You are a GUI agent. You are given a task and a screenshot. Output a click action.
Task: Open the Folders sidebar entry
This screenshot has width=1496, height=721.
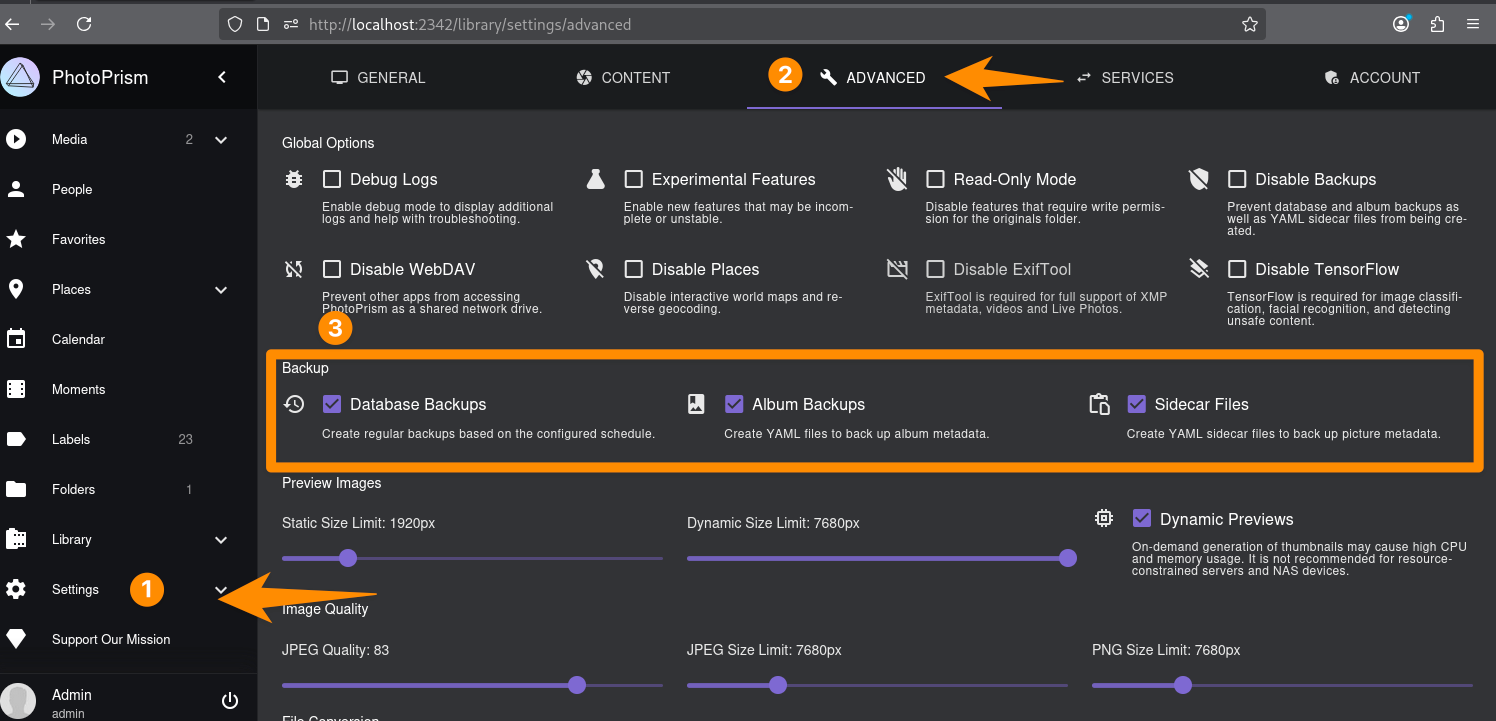click(x=74, y=489)
